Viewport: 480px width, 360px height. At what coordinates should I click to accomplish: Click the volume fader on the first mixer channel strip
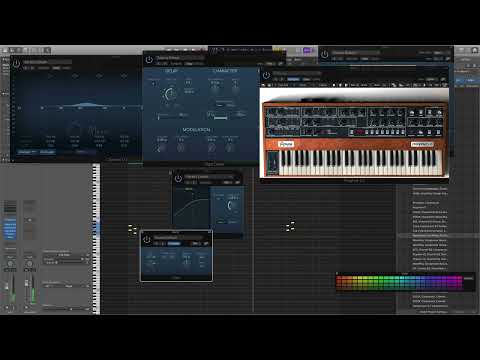(x=7, y=287)
